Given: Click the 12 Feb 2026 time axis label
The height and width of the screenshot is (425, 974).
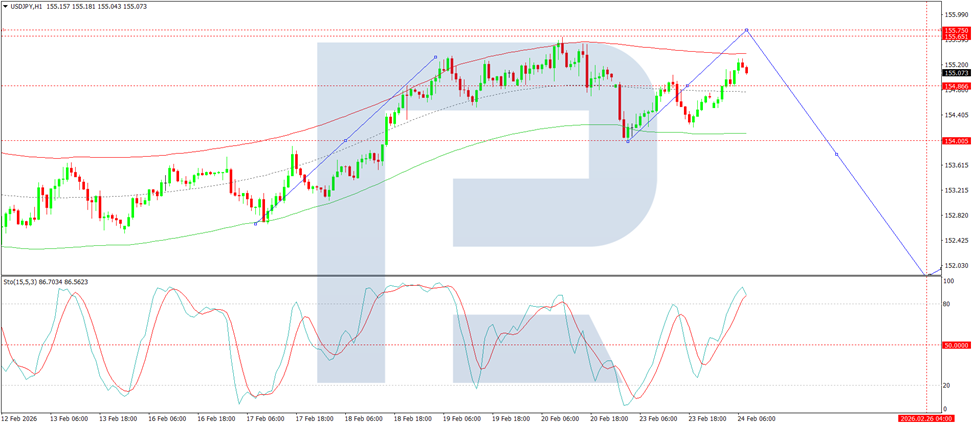Looking at the screenshot, I should 18,419.
